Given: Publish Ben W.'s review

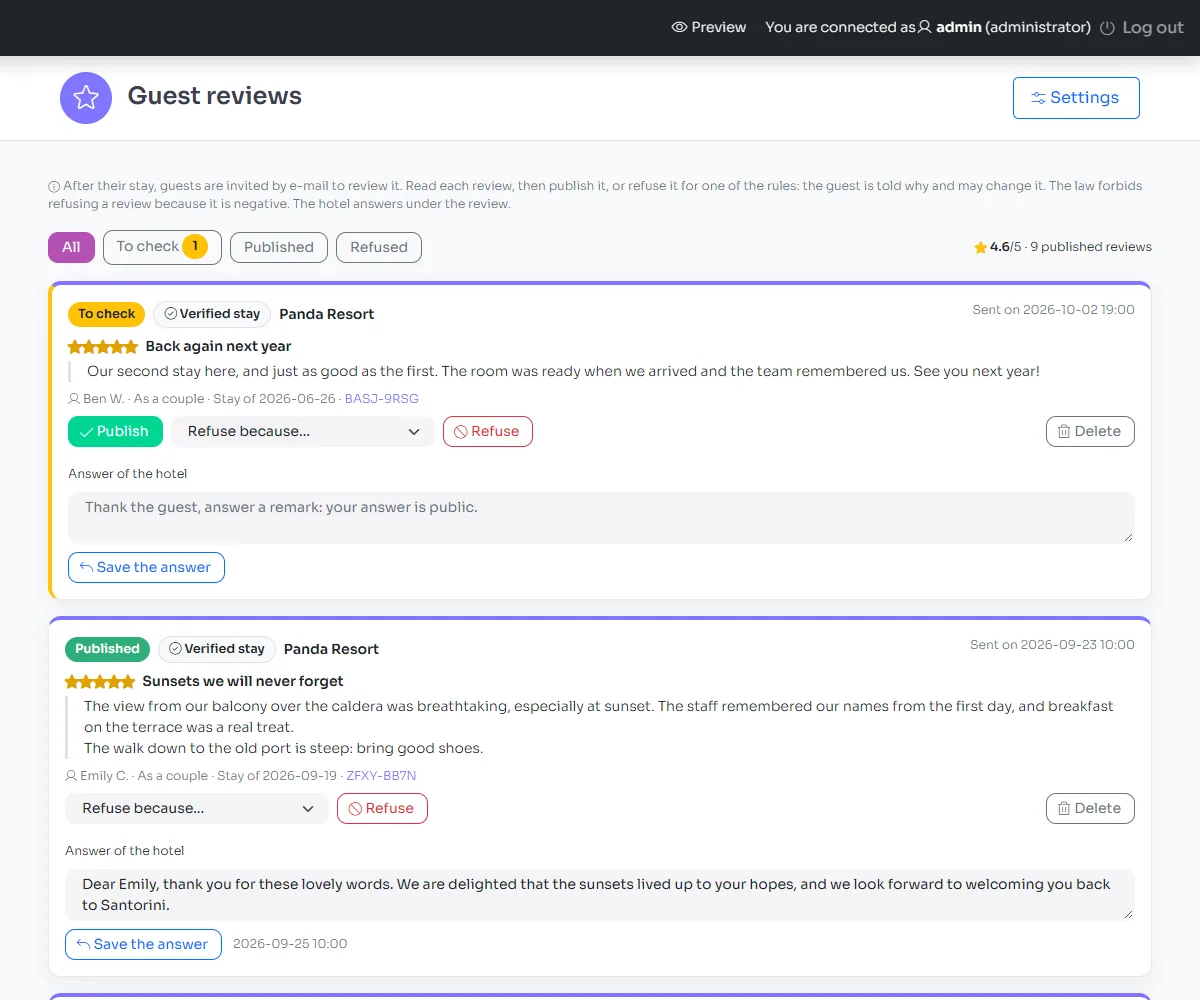Looking at the screenshot, I should point(115,431).
